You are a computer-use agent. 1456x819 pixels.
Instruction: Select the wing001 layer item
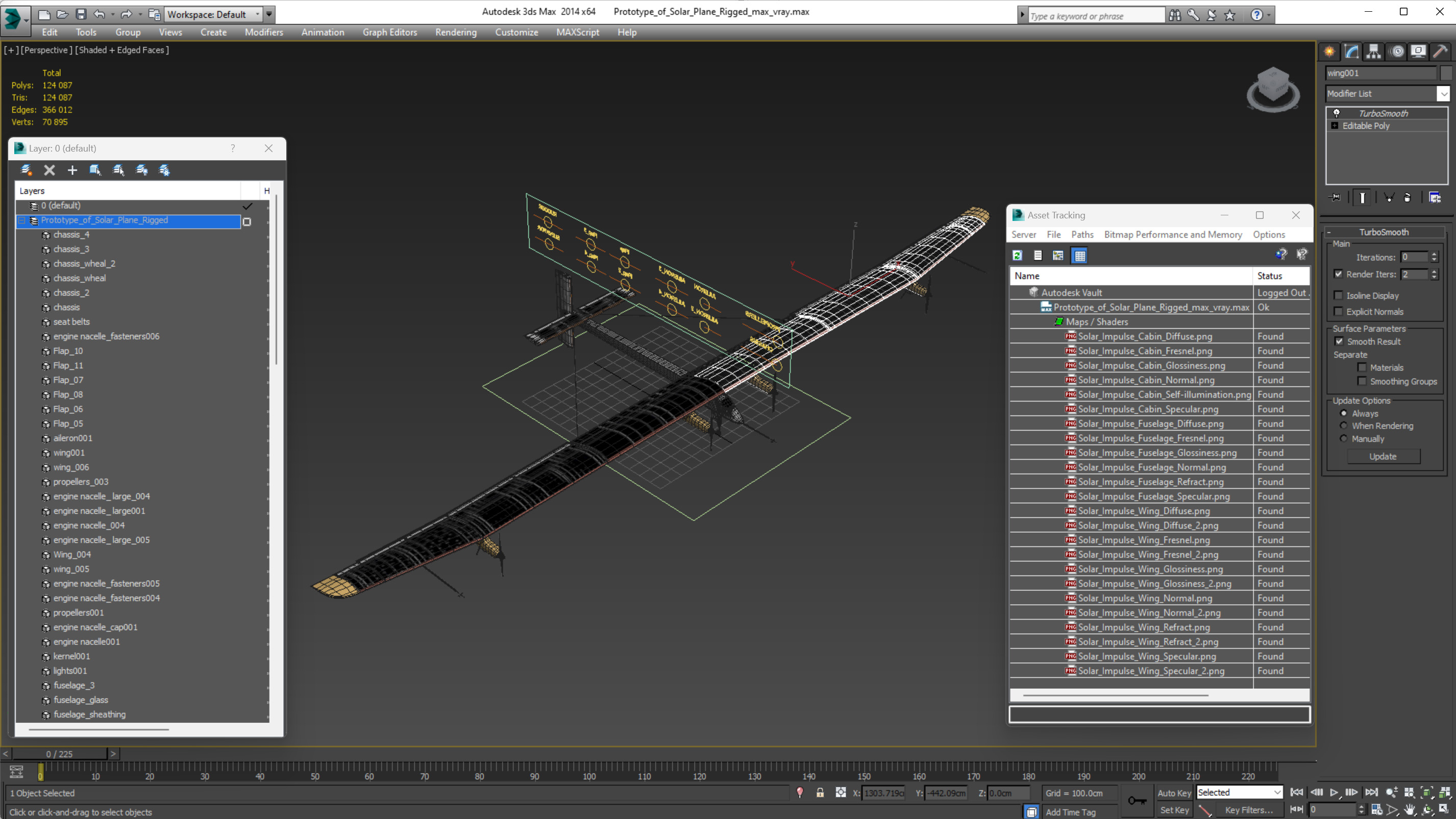pos(69,453)
